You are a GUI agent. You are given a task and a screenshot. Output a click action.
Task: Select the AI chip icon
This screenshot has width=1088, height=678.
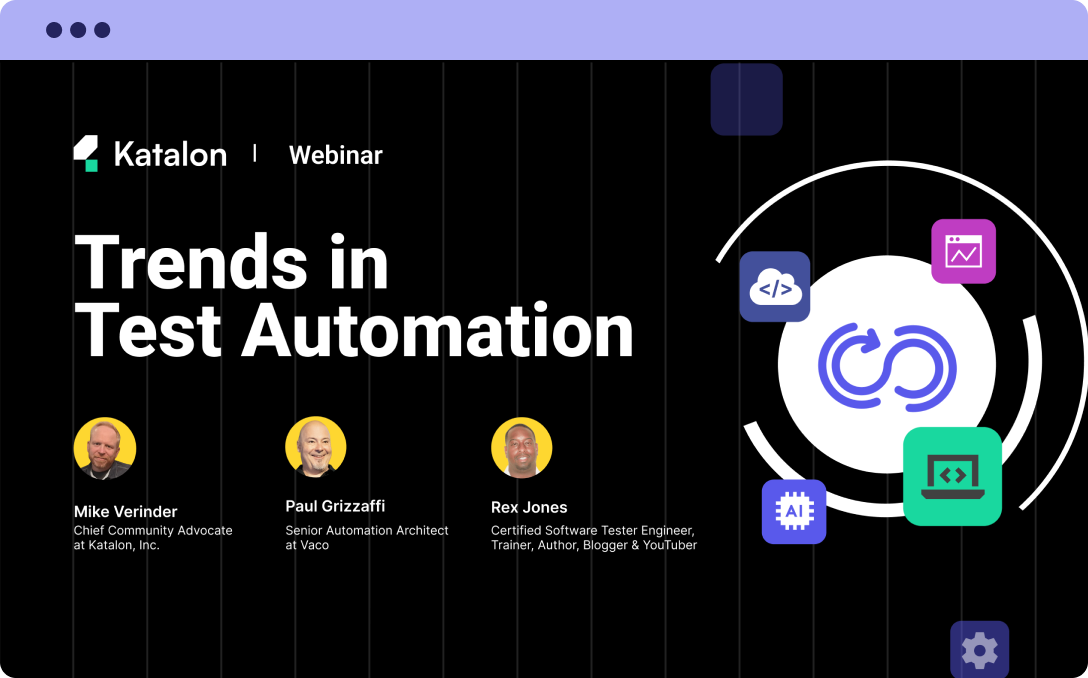(x=794, y=511)
